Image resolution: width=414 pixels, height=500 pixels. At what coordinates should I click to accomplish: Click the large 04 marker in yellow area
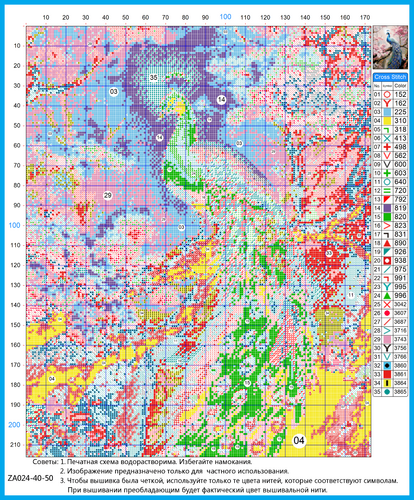pos(299,441)
